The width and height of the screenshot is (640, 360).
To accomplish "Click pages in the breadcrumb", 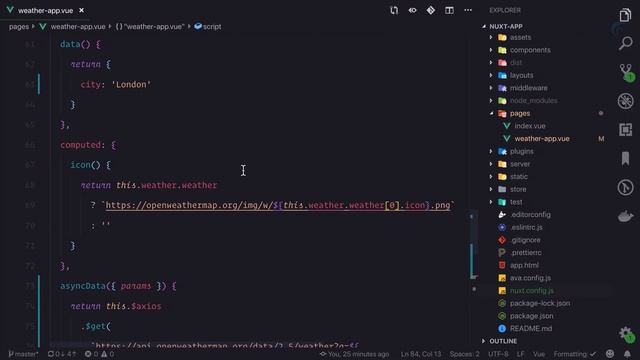I will point(19,27).
